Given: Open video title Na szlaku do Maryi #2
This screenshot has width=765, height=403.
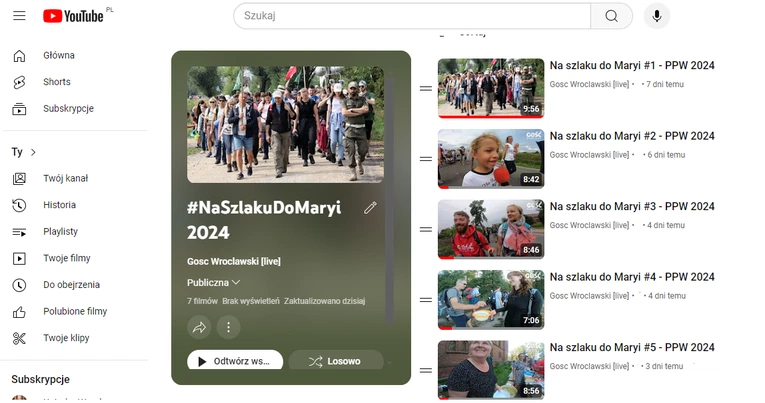Looking at the screenshot, I should (x=632, y=136).
